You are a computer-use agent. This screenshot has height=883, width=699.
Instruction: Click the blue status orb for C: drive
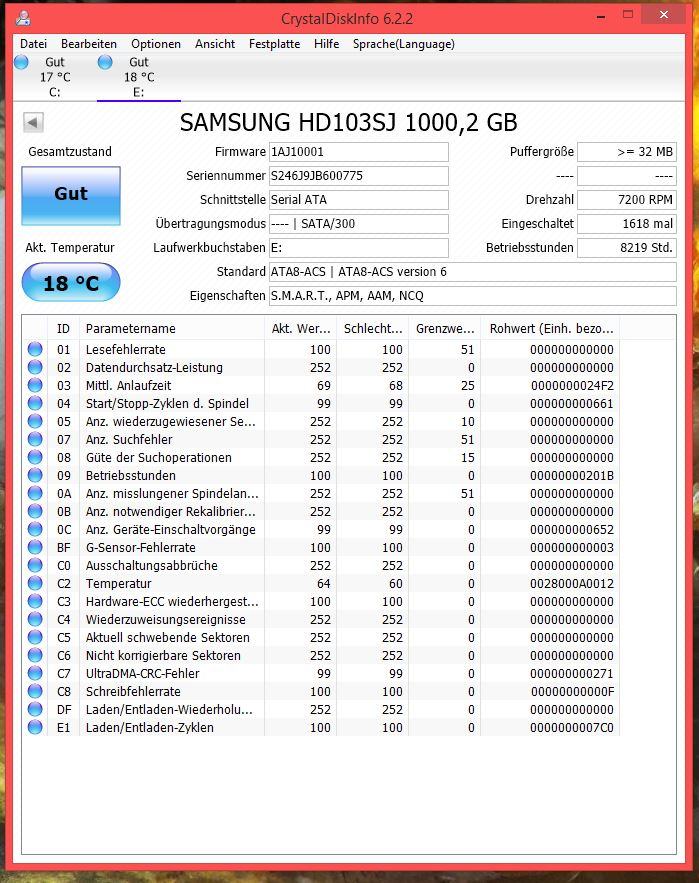coord(21,62)
